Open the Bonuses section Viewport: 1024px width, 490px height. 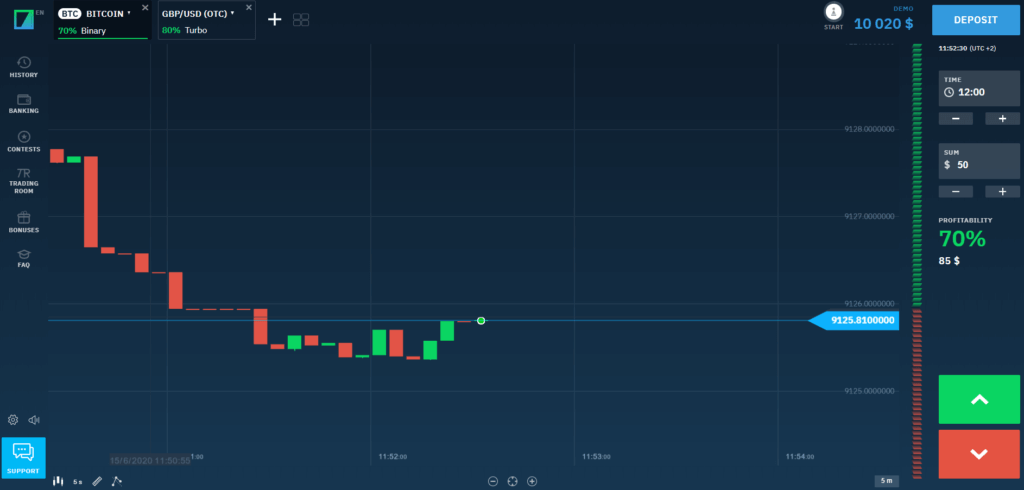click(x=24, y=221)
